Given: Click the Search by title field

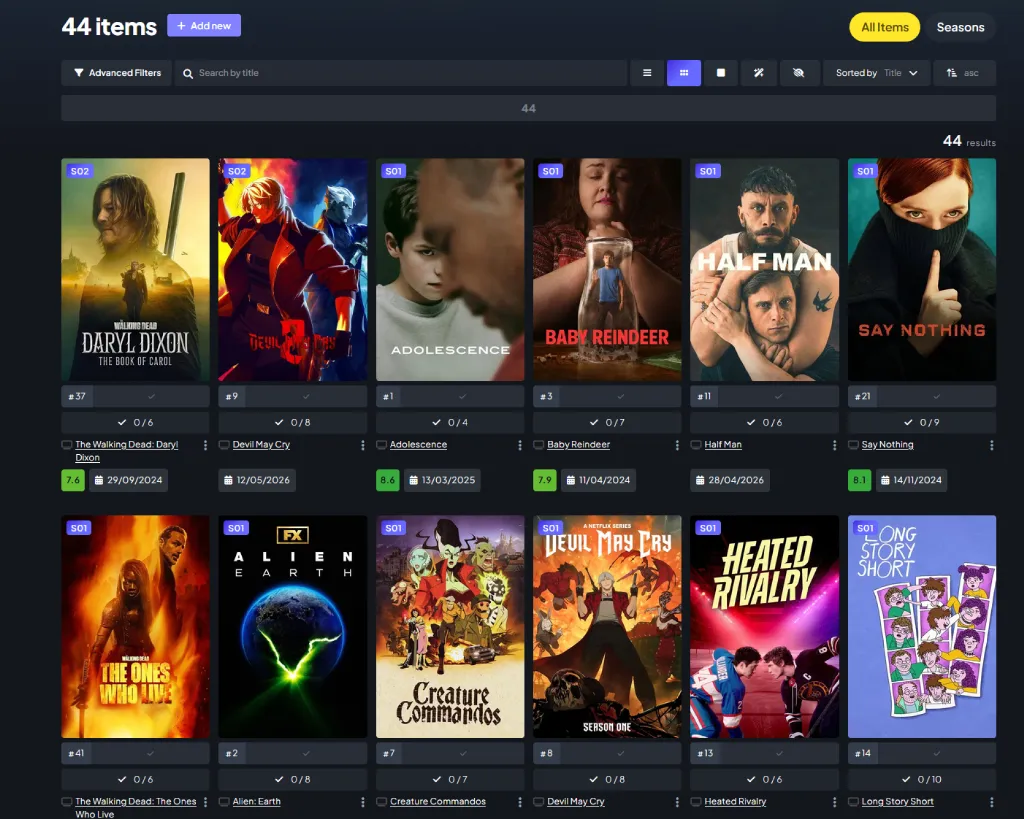Looking at the screenshot, I should 401,73.
